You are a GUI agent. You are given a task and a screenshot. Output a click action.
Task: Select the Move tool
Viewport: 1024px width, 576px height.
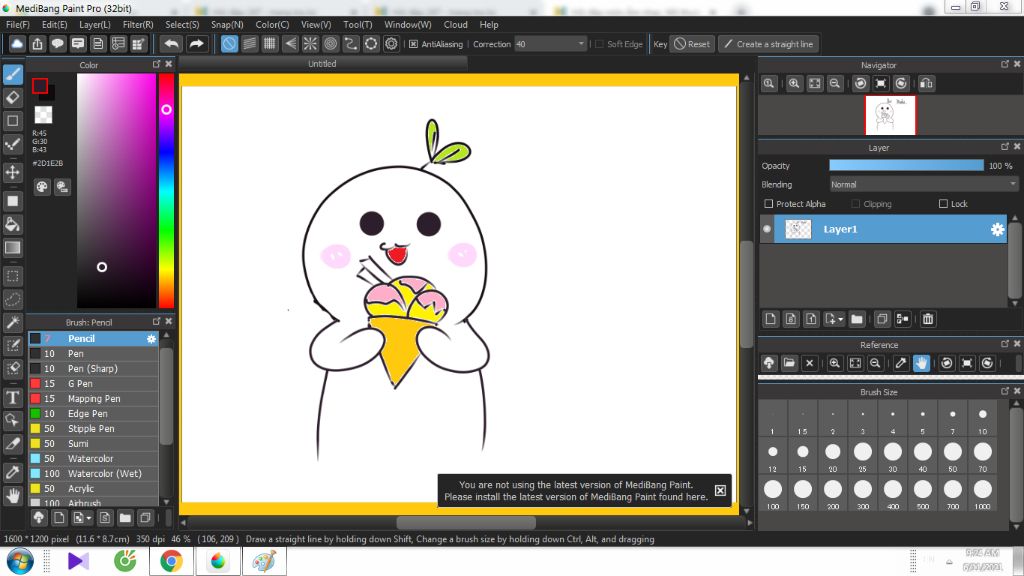pyautogui.click(x=13, y=172)
